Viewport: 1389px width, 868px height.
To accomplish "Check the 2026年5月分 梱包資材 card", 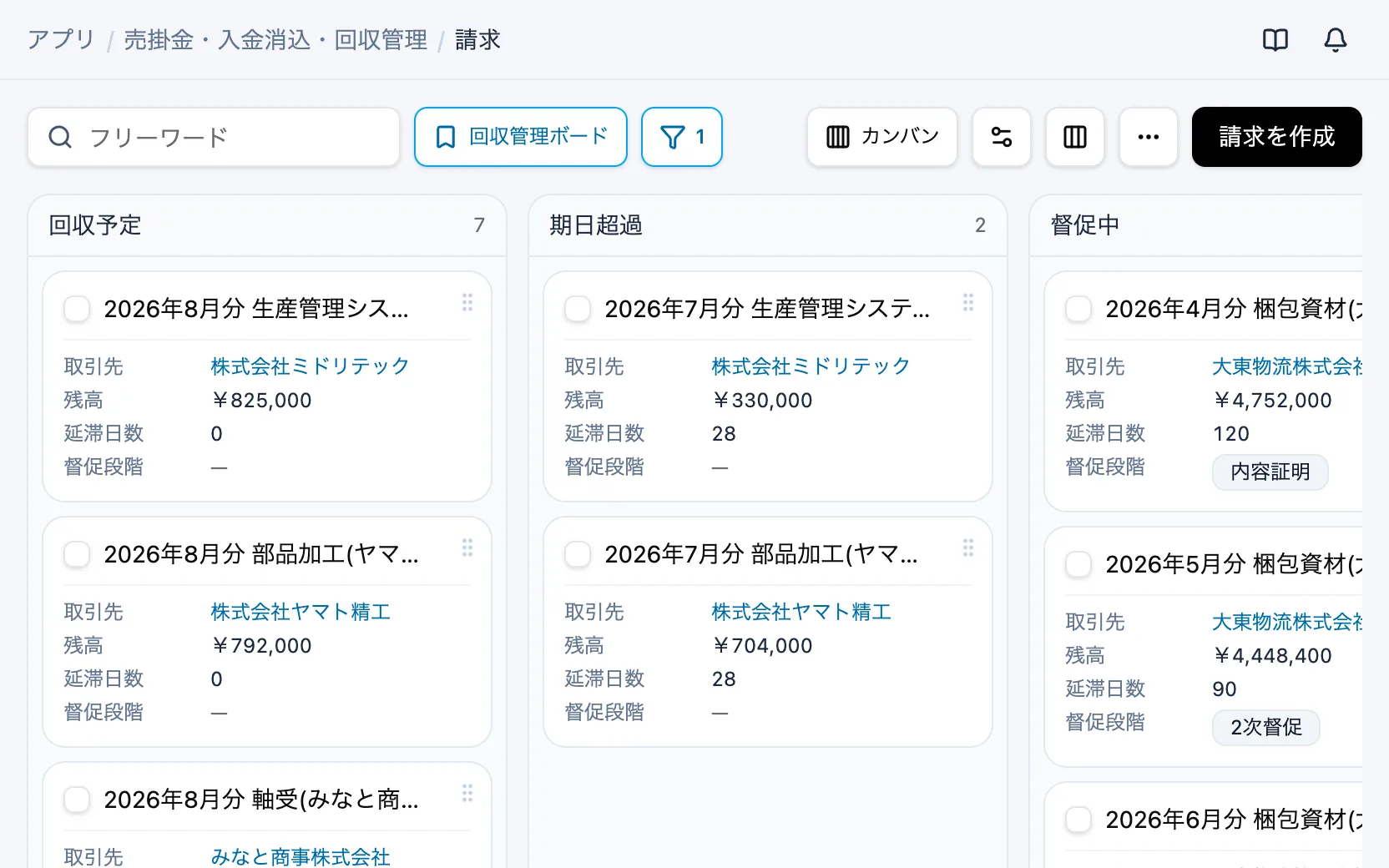I will tap(1078, 564).
